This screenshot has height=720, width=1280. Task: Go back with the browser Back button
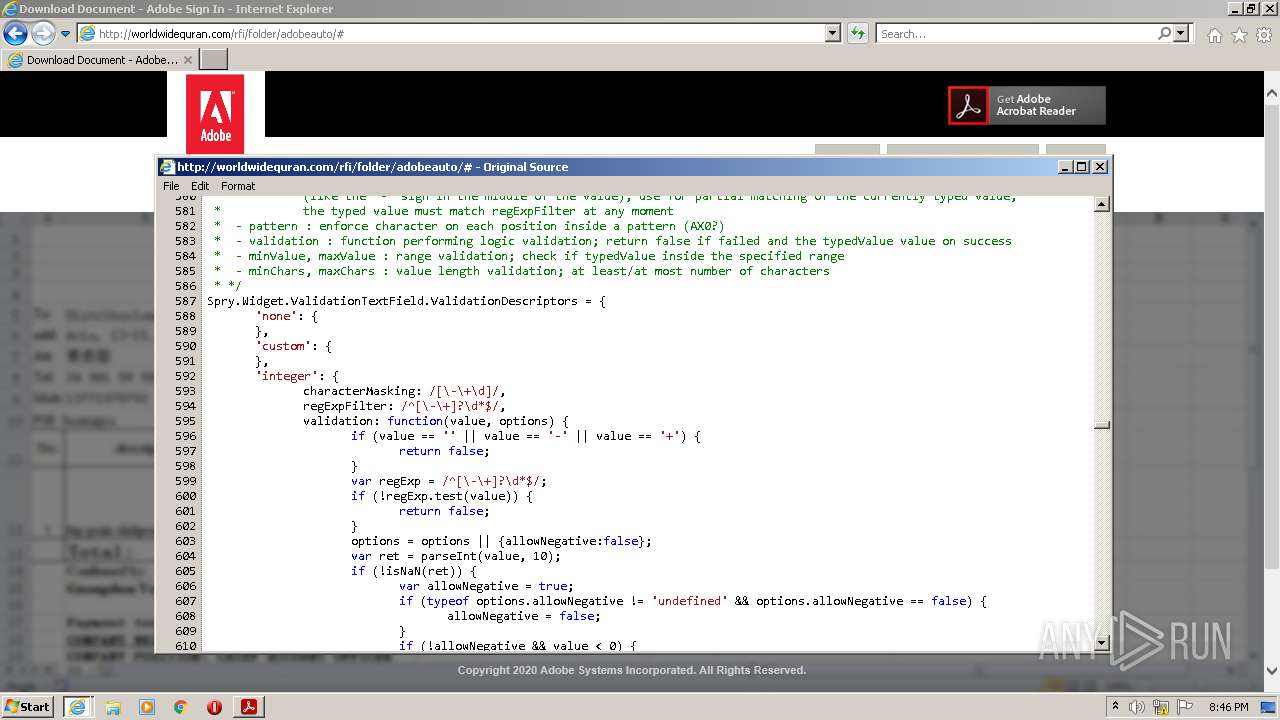point(15,34)
